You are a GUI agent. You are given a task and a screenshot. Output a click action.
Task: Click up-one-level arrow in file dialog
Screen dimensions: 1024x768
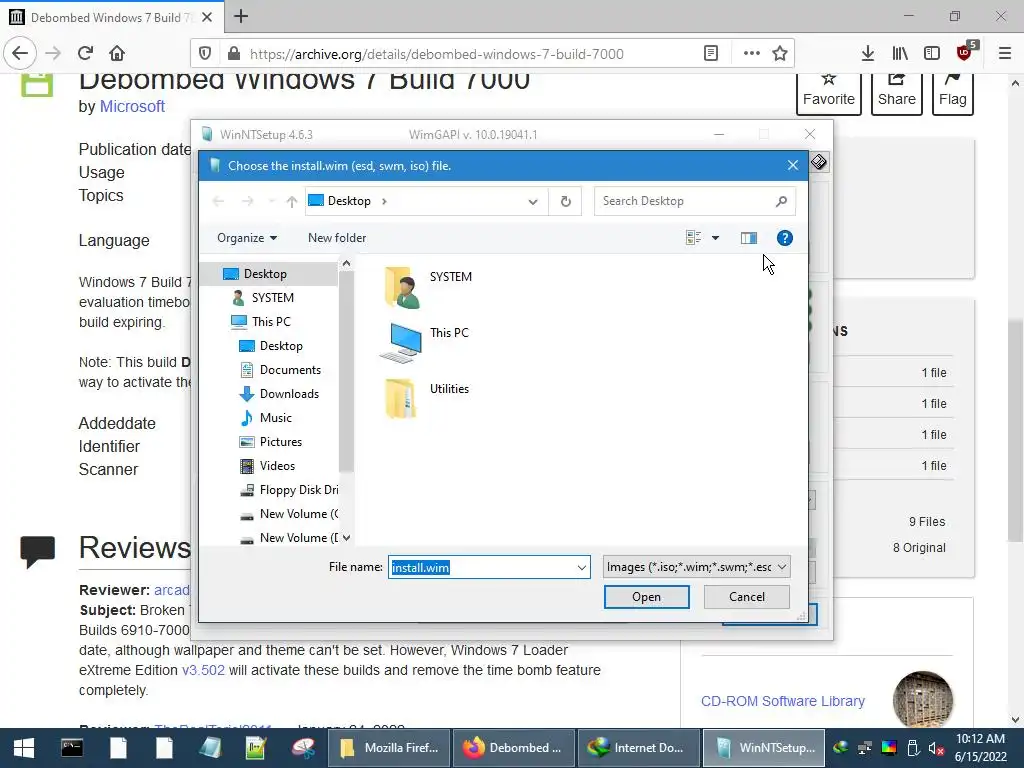point(292,201)
